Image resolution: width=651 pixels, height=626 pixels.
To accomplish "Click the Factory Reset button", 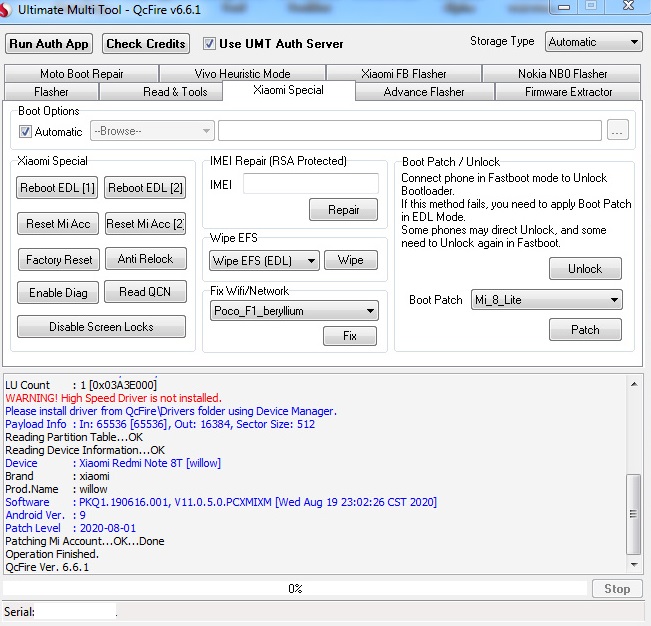I will [x=59, y=260].
